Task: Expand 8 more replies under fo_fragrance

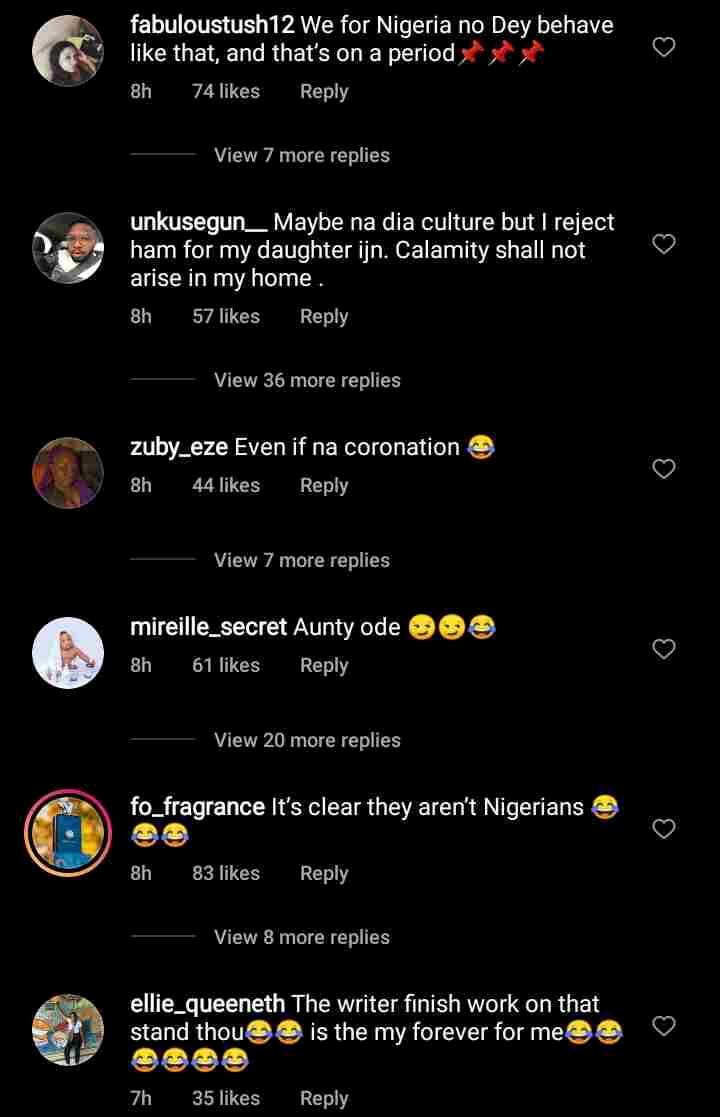Action: pos(301,937)
